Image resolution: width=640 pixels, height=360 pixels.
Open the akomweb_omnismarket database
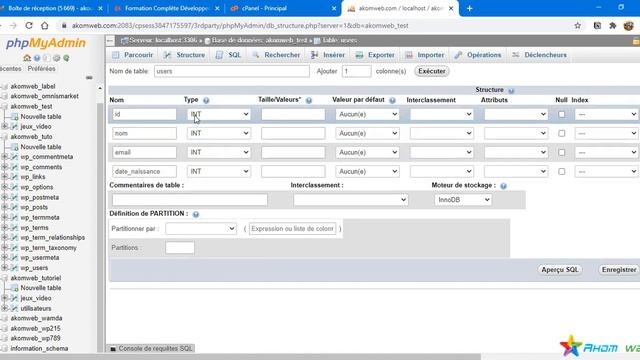tap(44, 96)
